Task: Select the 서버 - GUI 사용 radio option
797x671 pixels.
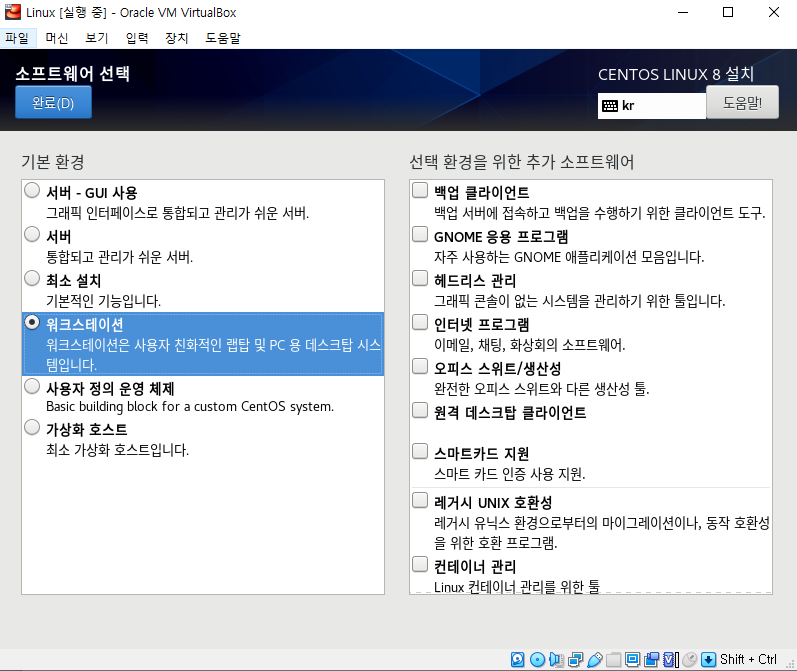Action: click(32, 190)
